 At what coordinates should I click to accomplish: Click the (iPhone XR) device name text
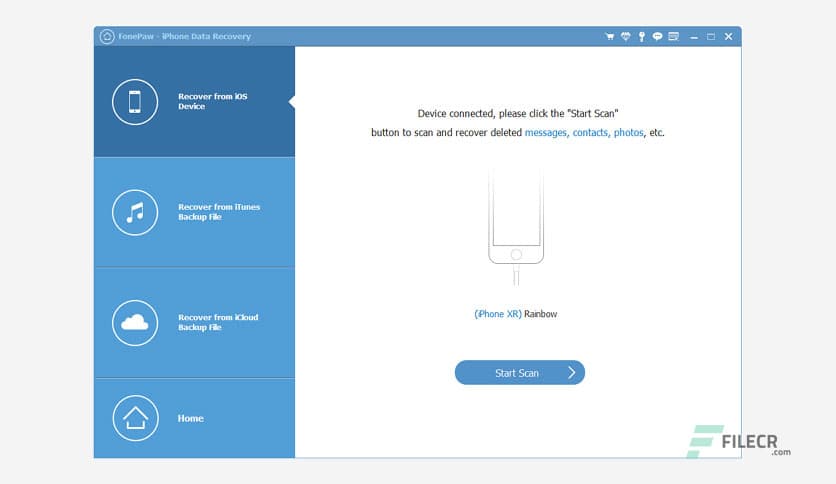pos(498,314)
